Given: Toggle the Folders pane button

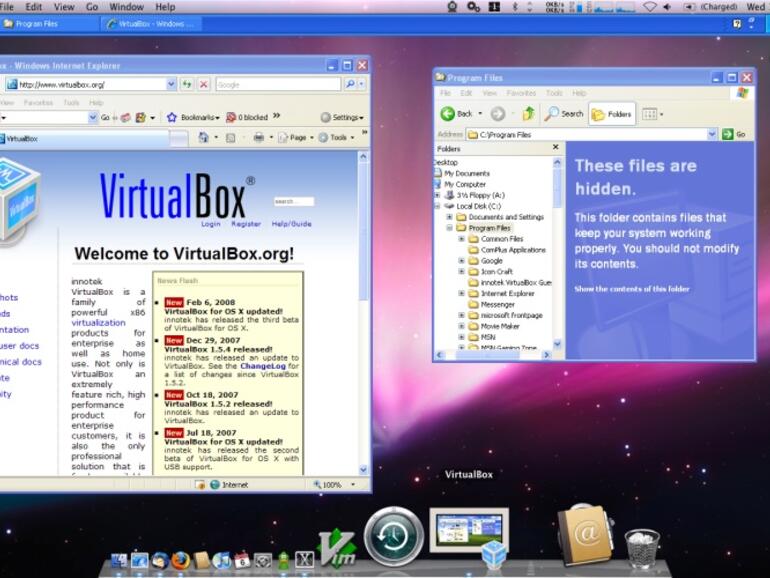Looking at the screenshot, I should [612, 114].
